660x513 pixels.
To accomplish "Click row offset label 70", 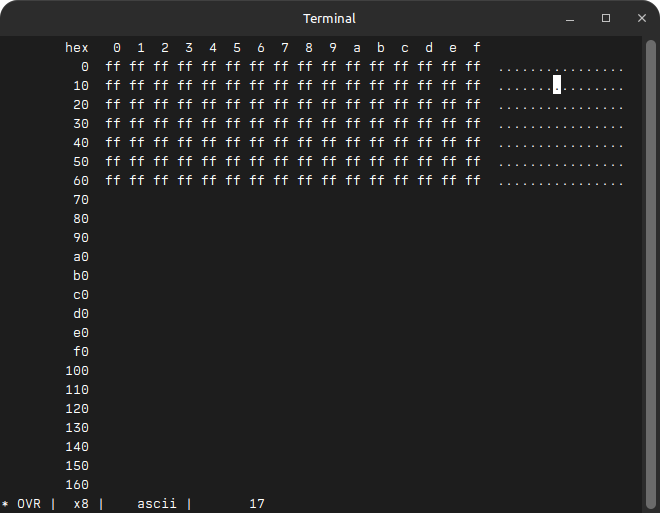I will click(81, 200).
